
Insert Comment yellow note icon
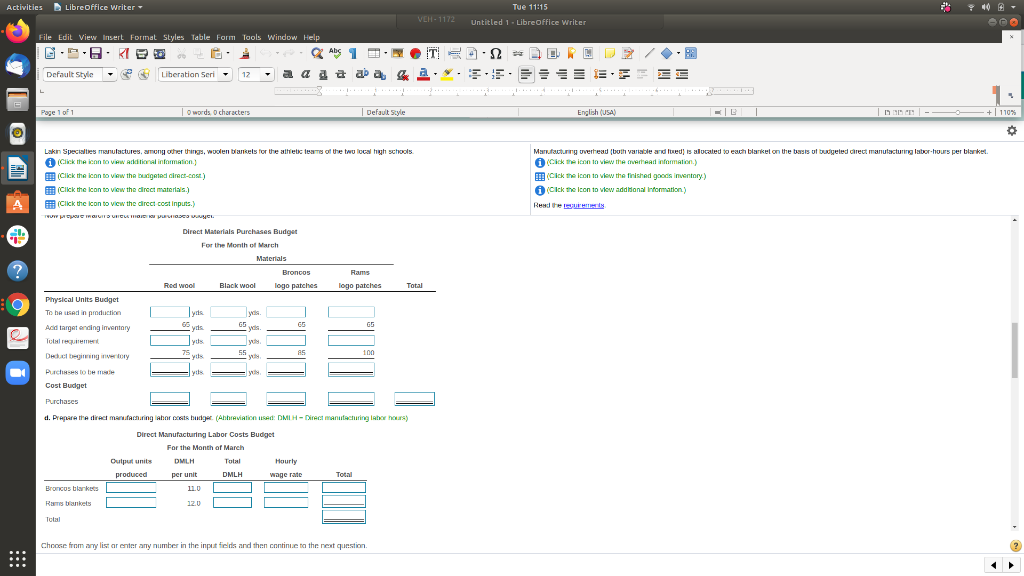click(610, 54)
